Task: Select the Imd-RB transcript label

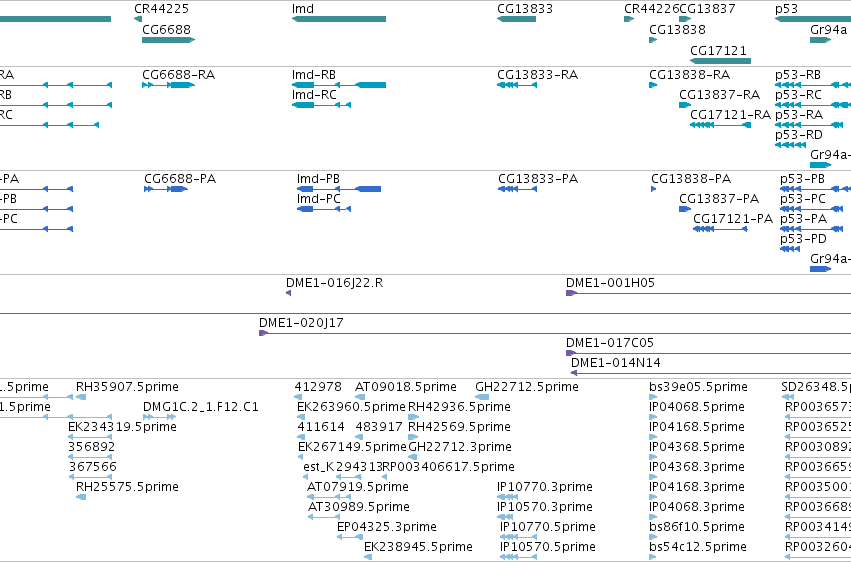Action: (314, 75)
